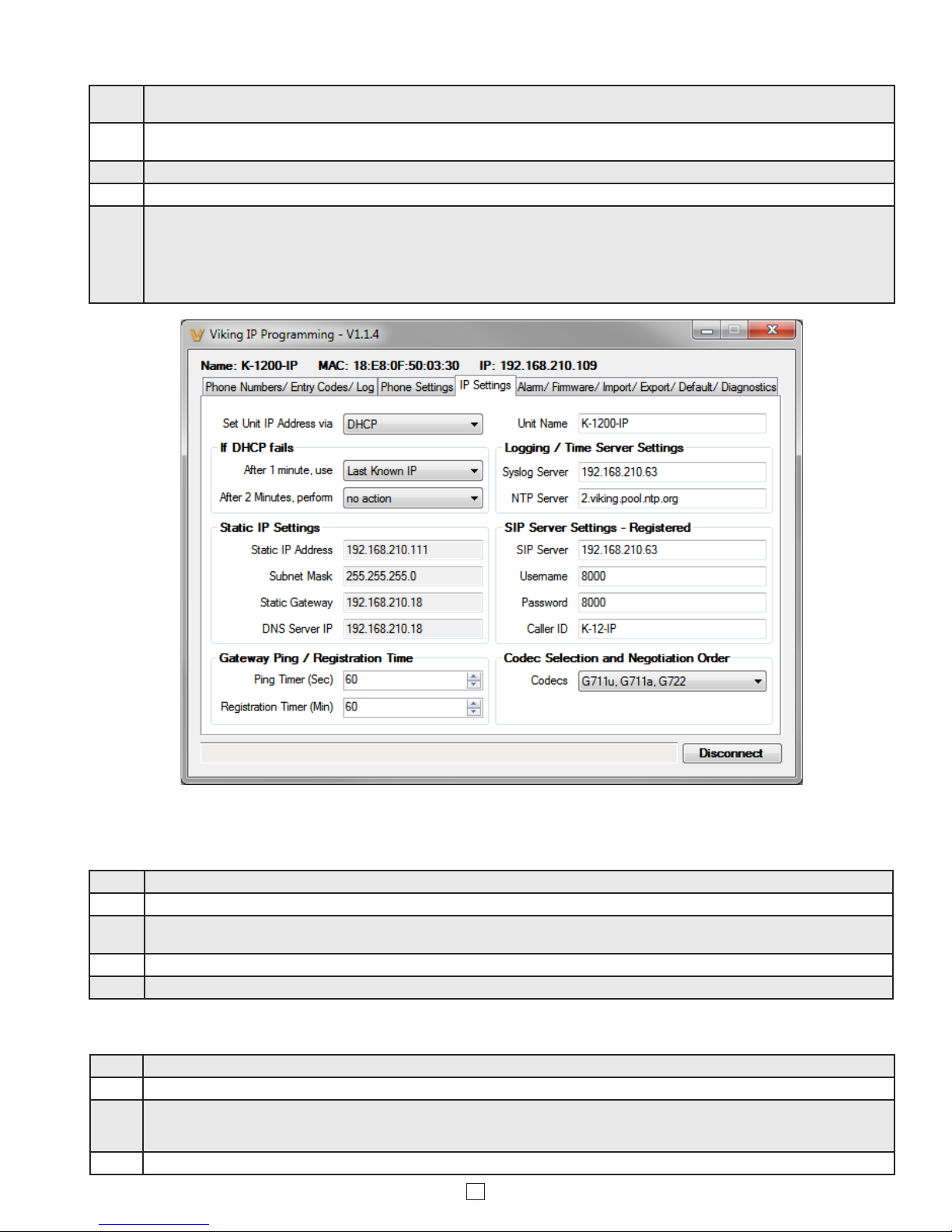Click the "Gateway Ping / Registration Time" label
The width and height of the screenshot is (952, 1232).
[316, 658]
